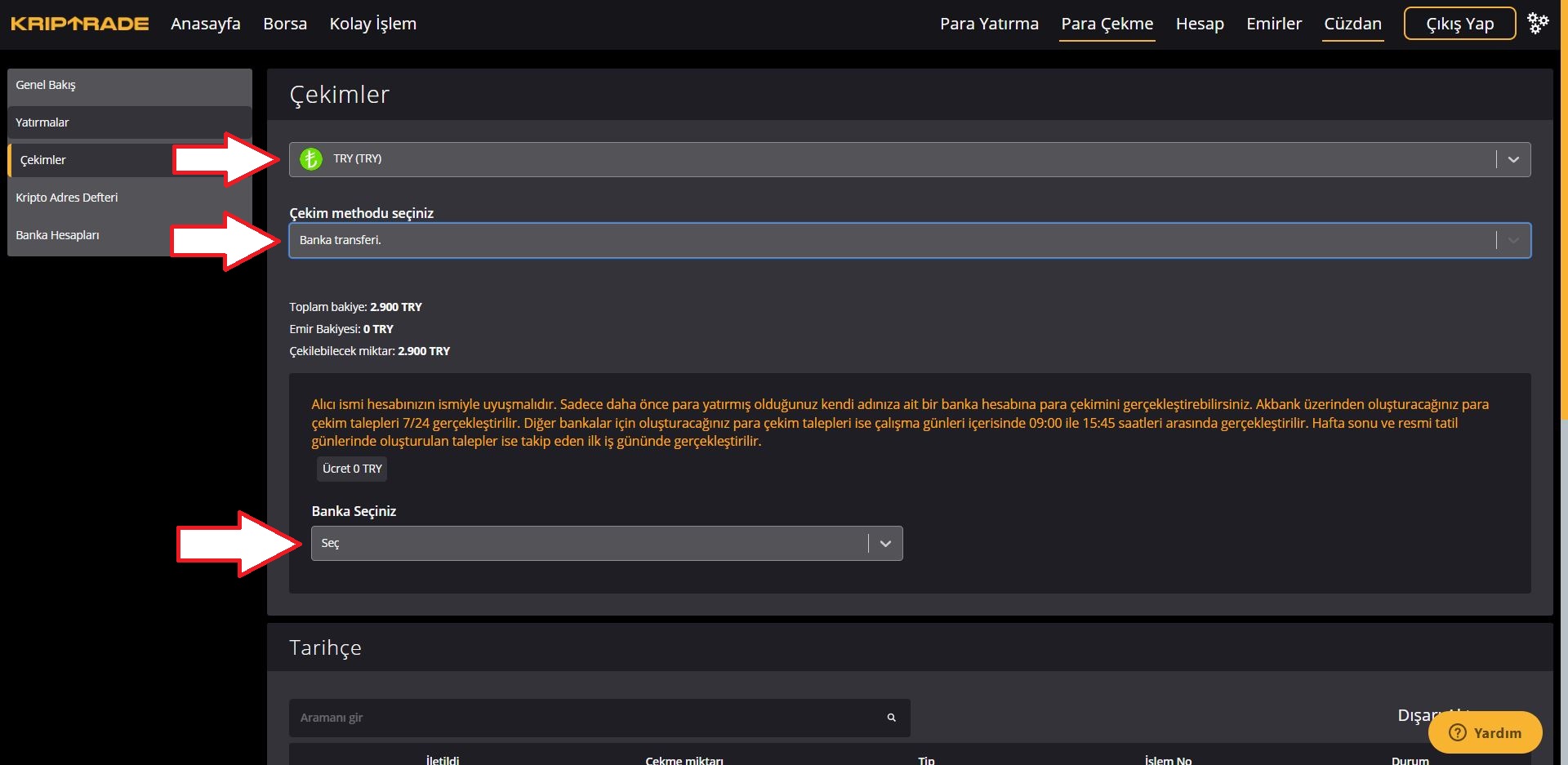Viewport: 1568px width, 765px height.
Task: Click the green TRY currency icon
Action: point(310,159)
